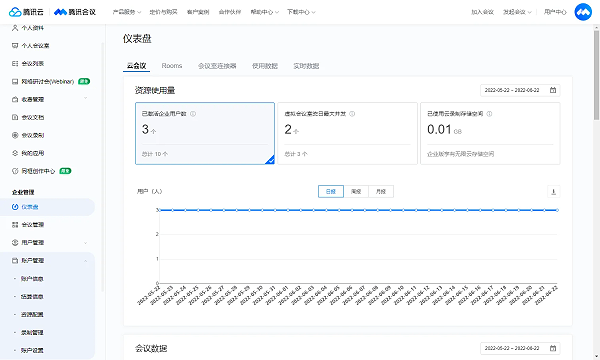Open the 定价与购买 menu item

[163, 12]
